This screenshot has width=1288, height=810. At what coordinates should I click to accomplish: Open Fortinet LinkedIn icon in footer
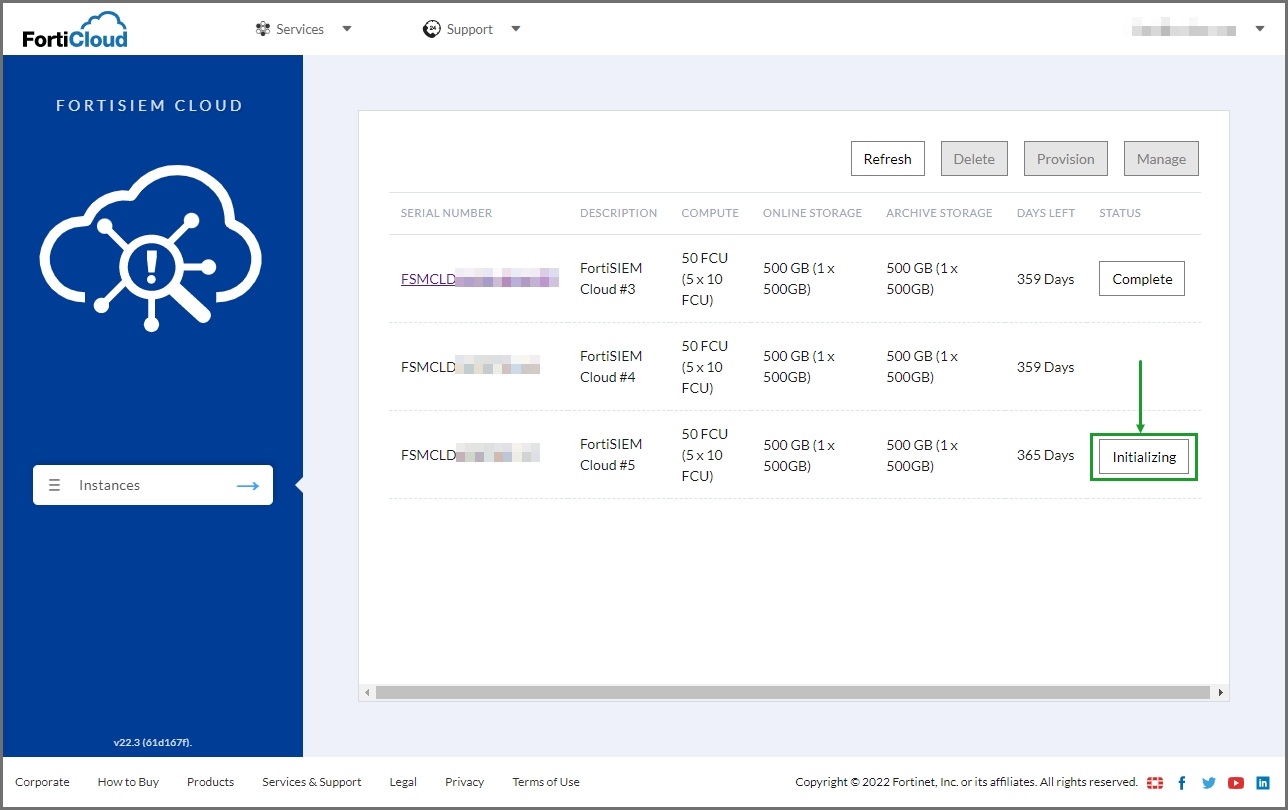[x=1263, y=783]
